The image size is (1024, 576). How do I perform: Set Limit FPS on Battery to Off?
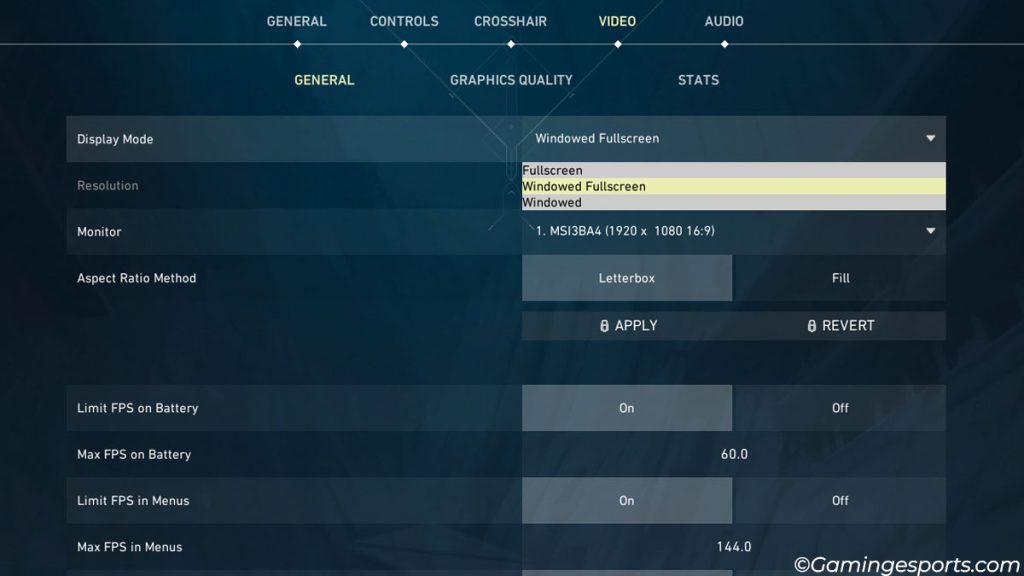[x=839, y=408]
